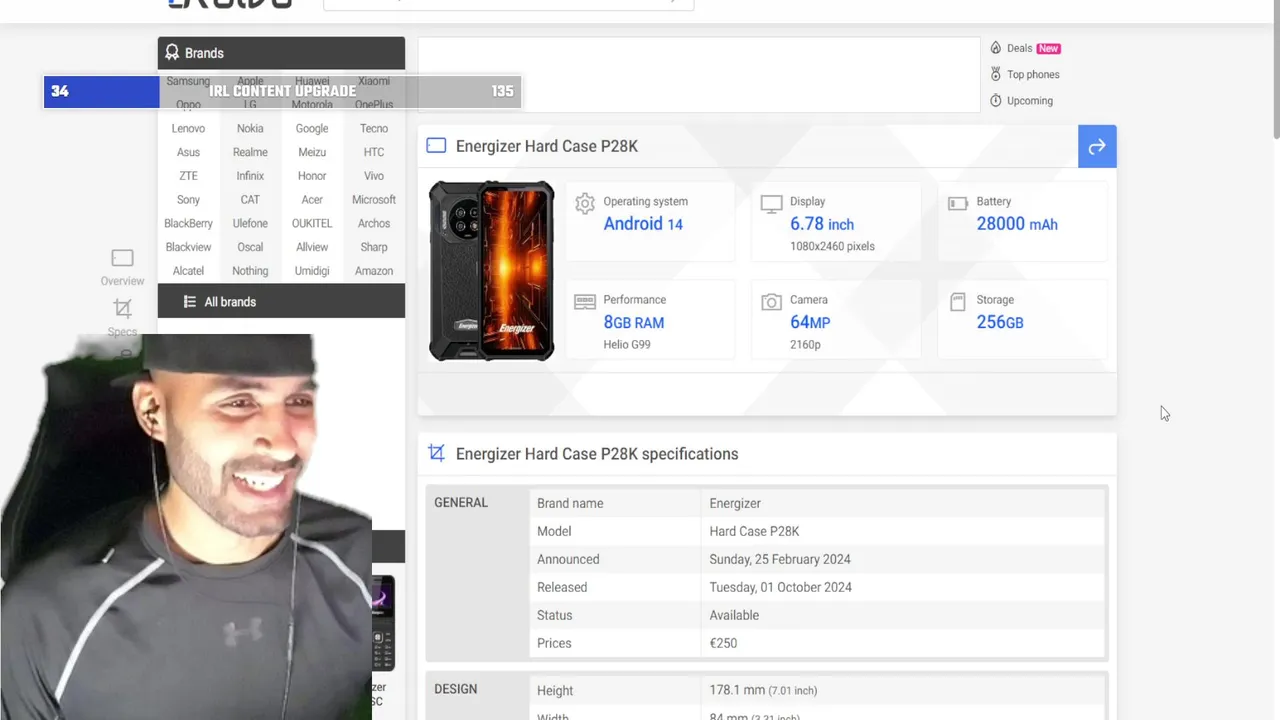The height and width of the screenshot is (720, 1280).
Task: Click the Specs crop icon in sidebar
Action: 122,308
